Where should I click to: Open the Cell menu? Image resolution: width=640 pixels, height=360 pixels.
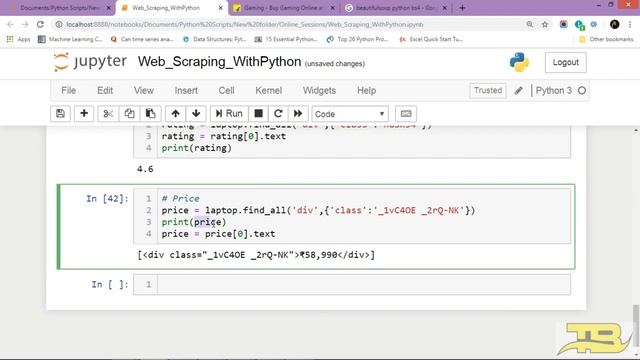226,91
